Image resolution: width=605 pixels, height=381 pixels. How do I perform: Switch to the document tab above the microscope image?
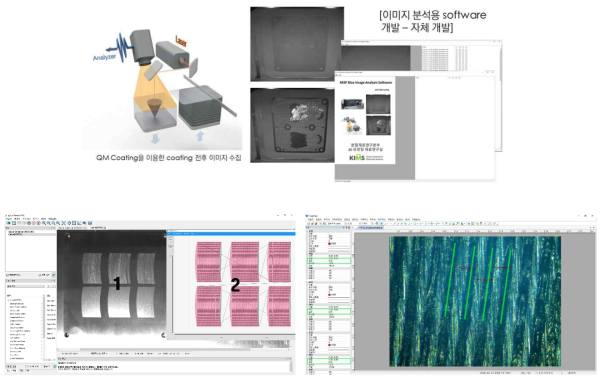pos(370,228)
